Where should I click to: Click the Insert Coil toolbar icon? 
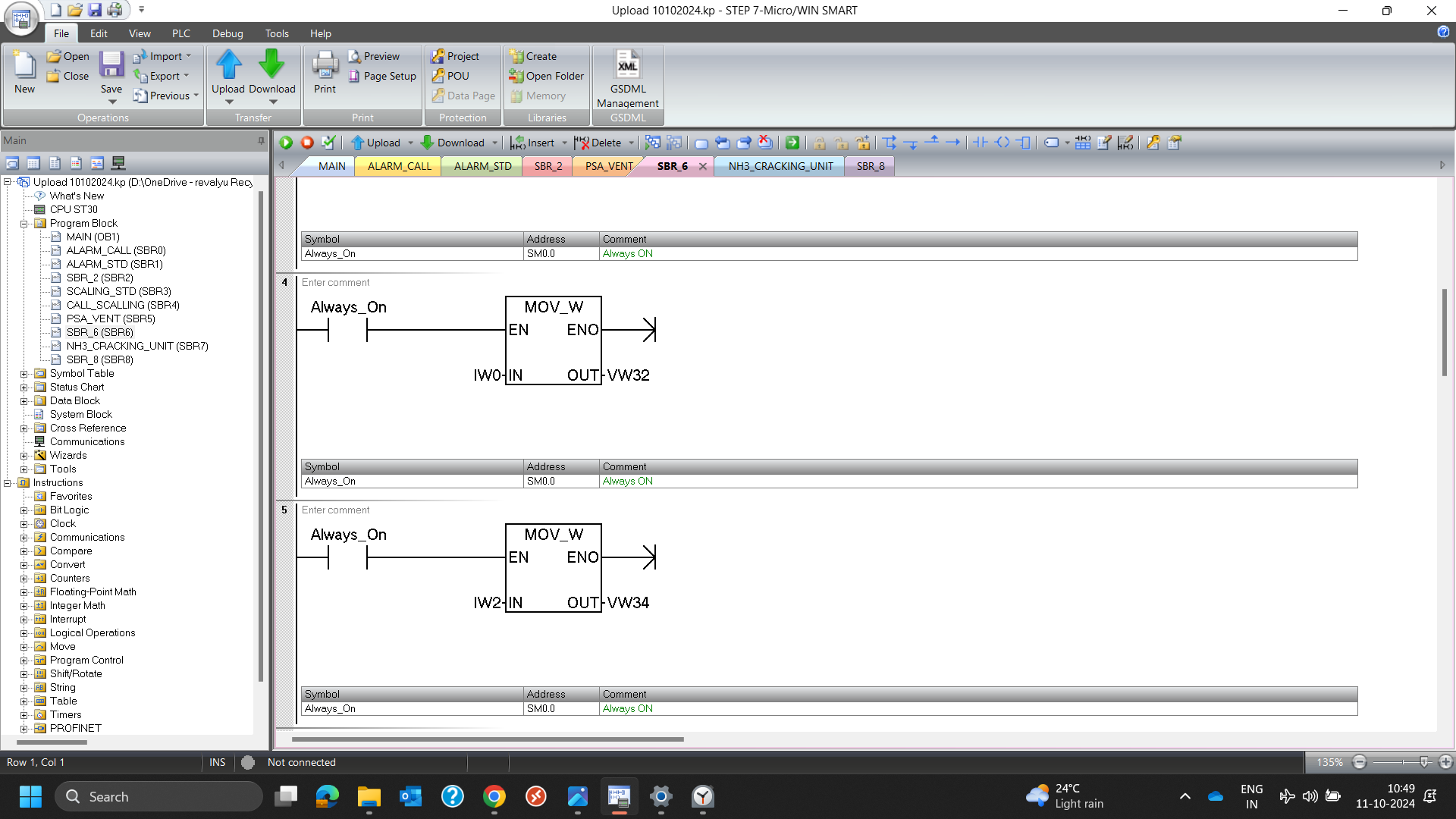coord(1003,143)
